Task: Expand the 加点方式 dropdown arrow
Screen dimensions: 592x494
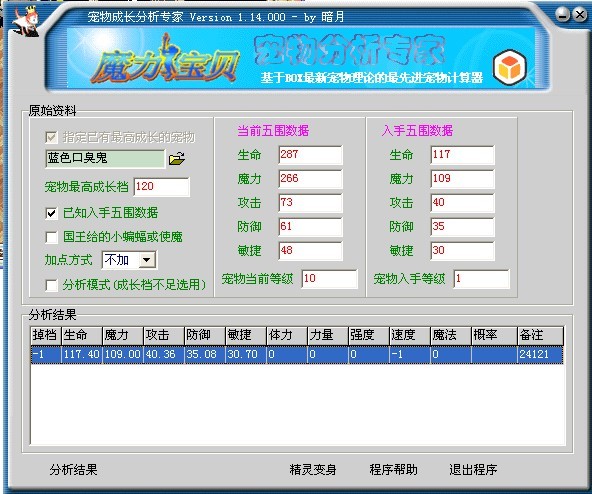Action: [147, 260]
